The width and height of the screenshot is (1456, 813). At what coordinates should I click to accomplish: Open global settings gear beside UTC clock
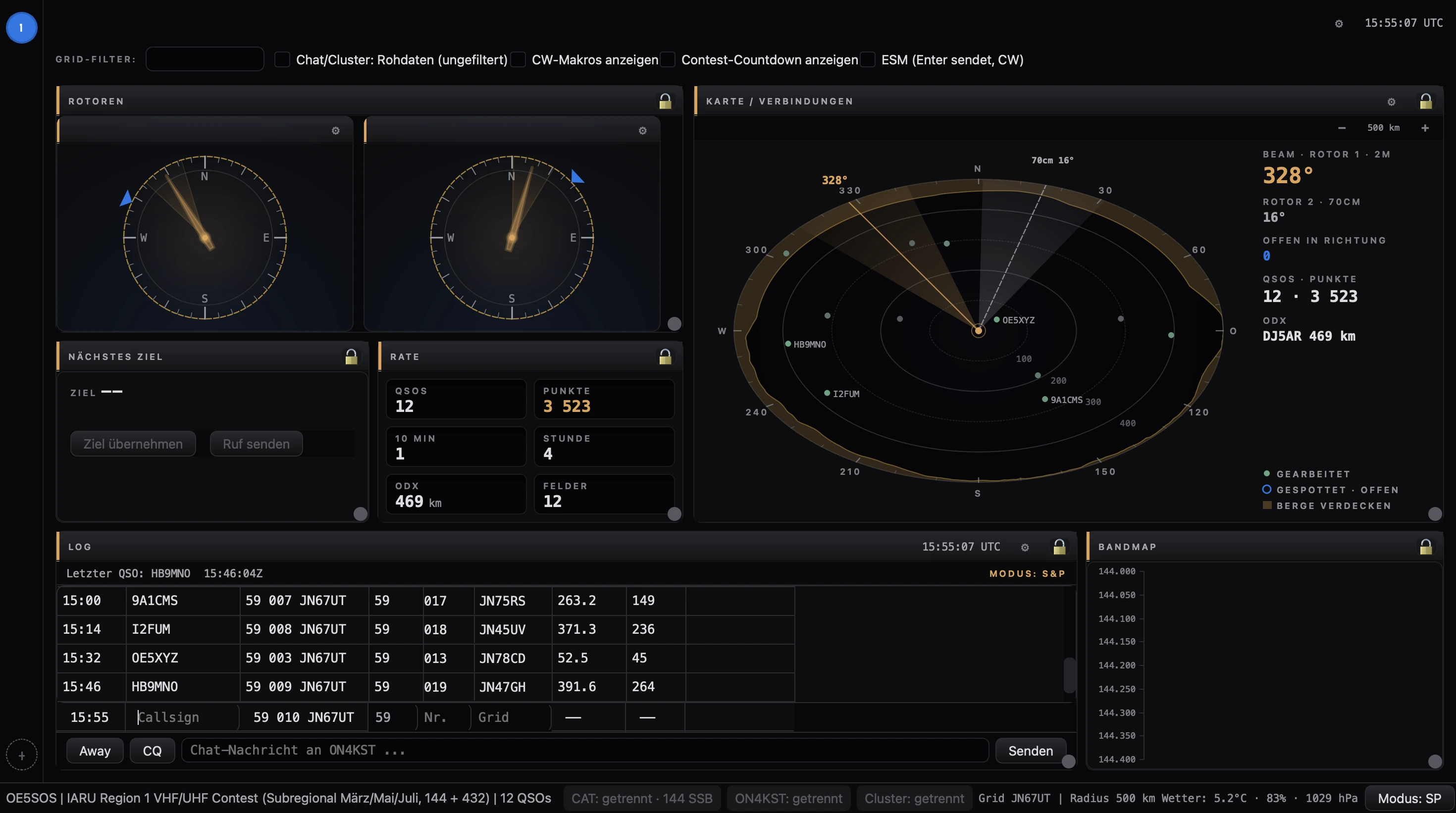pos(1339,24)
